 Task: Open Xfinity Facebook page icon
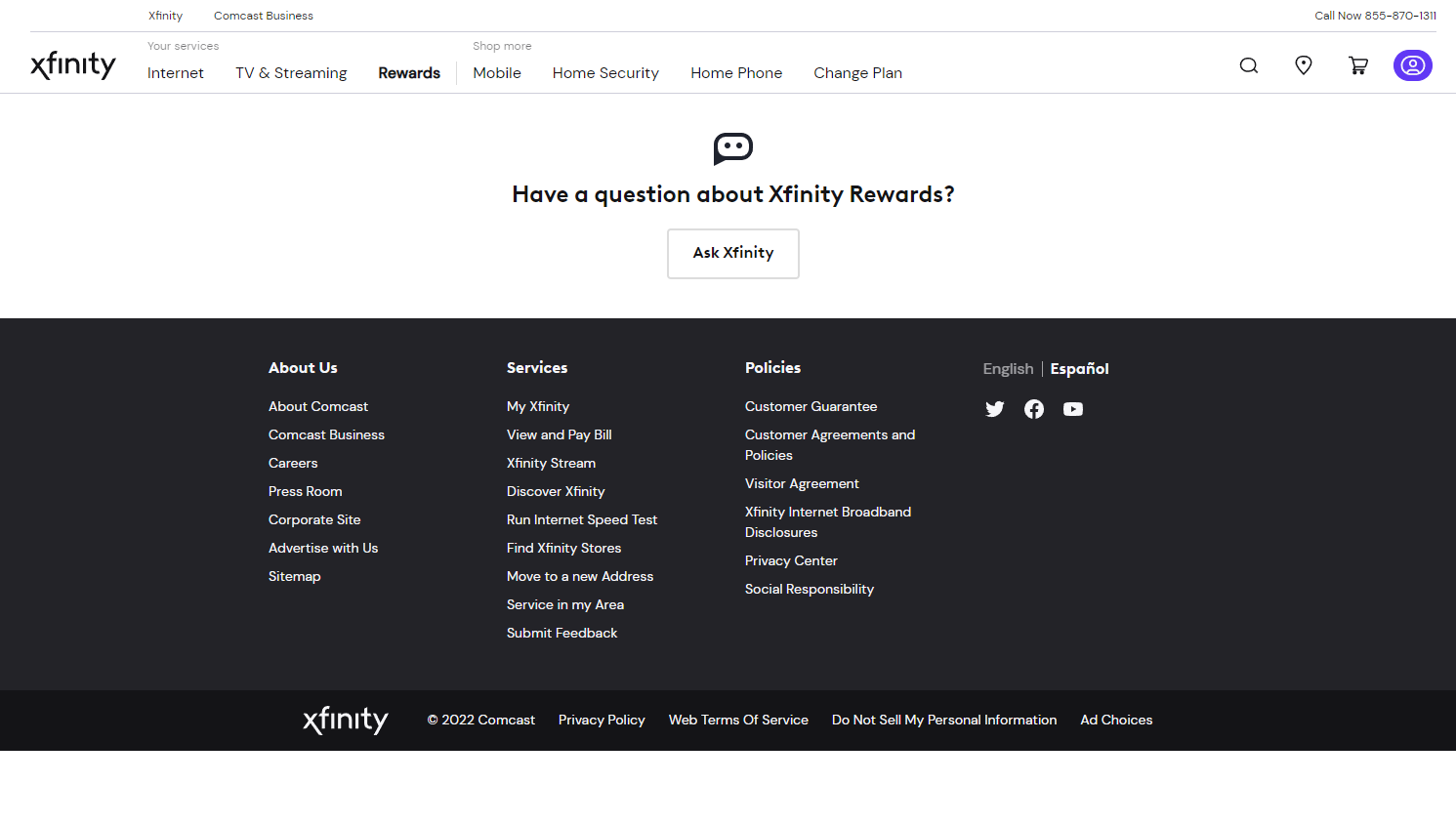pos(1034,409)
